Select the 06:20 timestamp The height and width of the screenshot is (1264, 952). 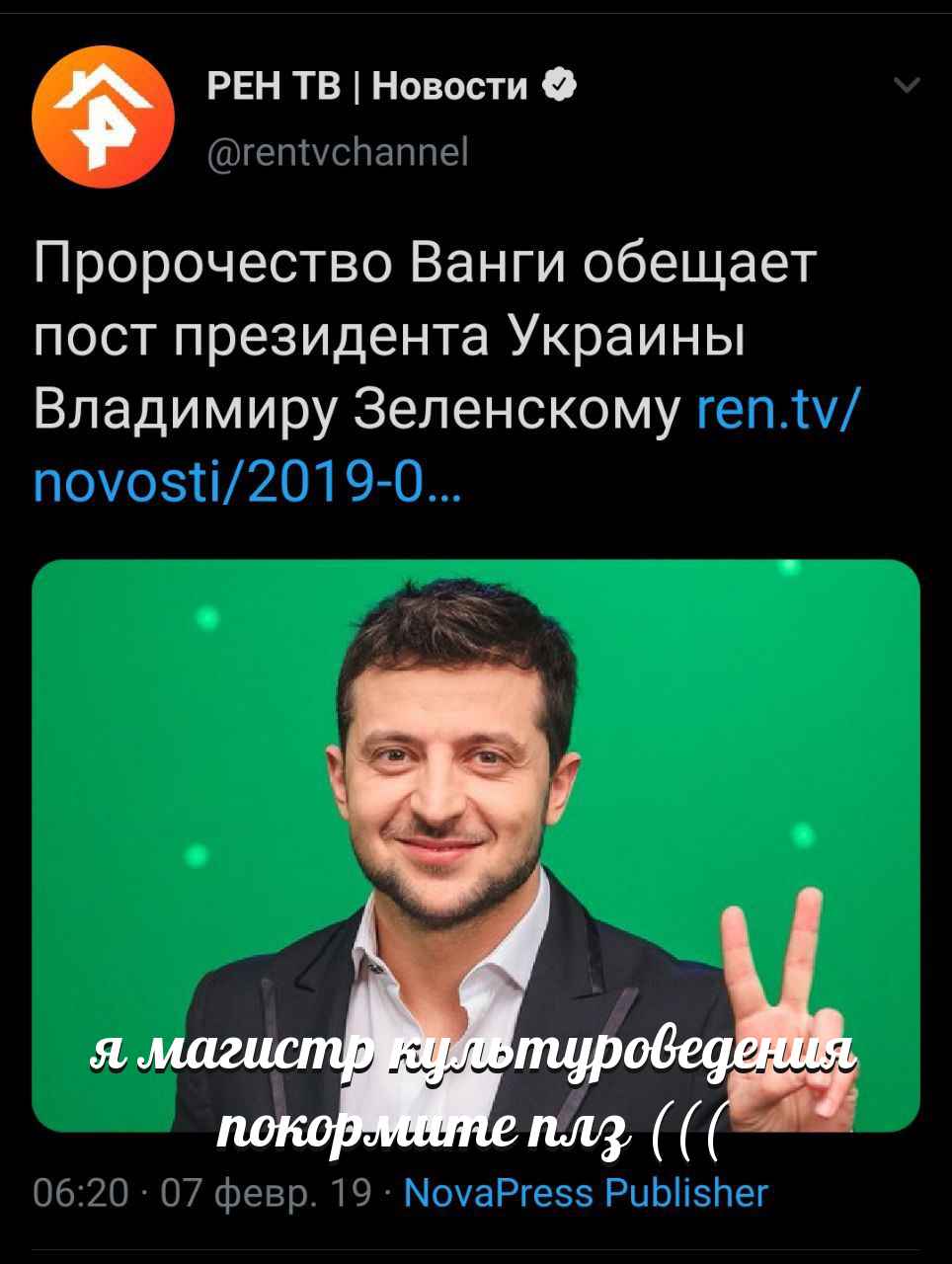coord(81,1193)
